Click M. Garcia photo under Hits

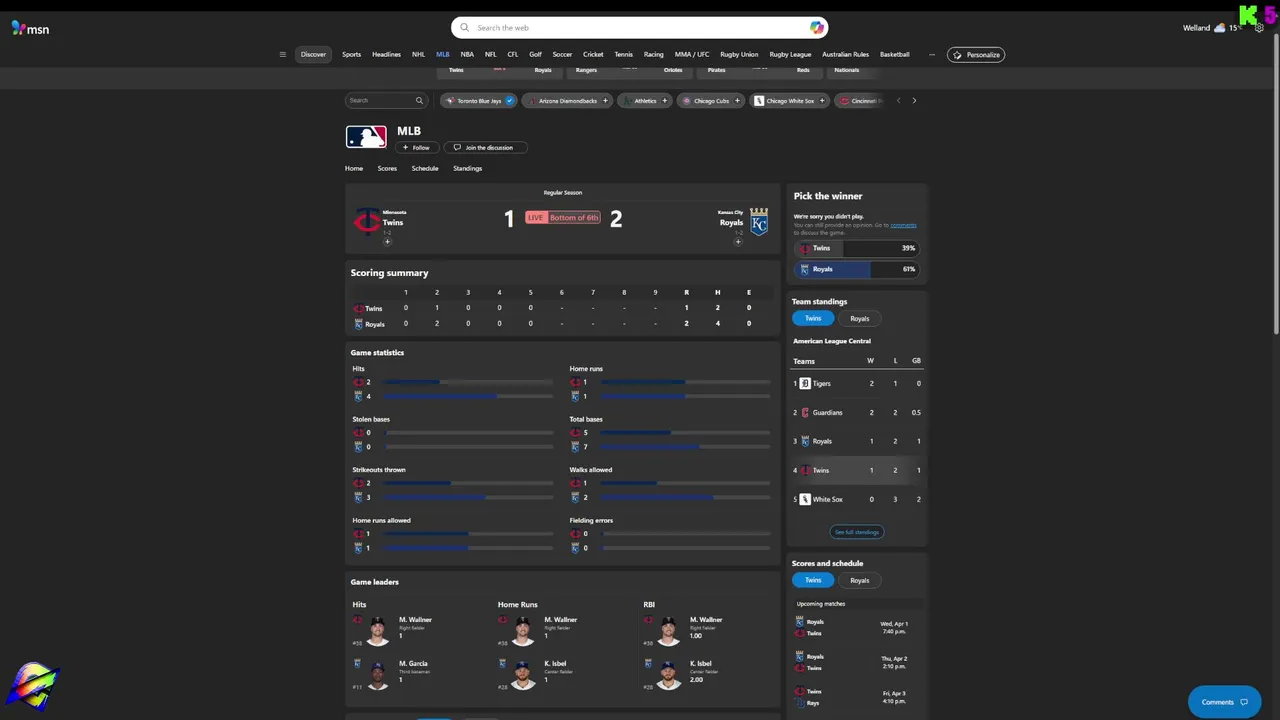click(x=378, y=675)
